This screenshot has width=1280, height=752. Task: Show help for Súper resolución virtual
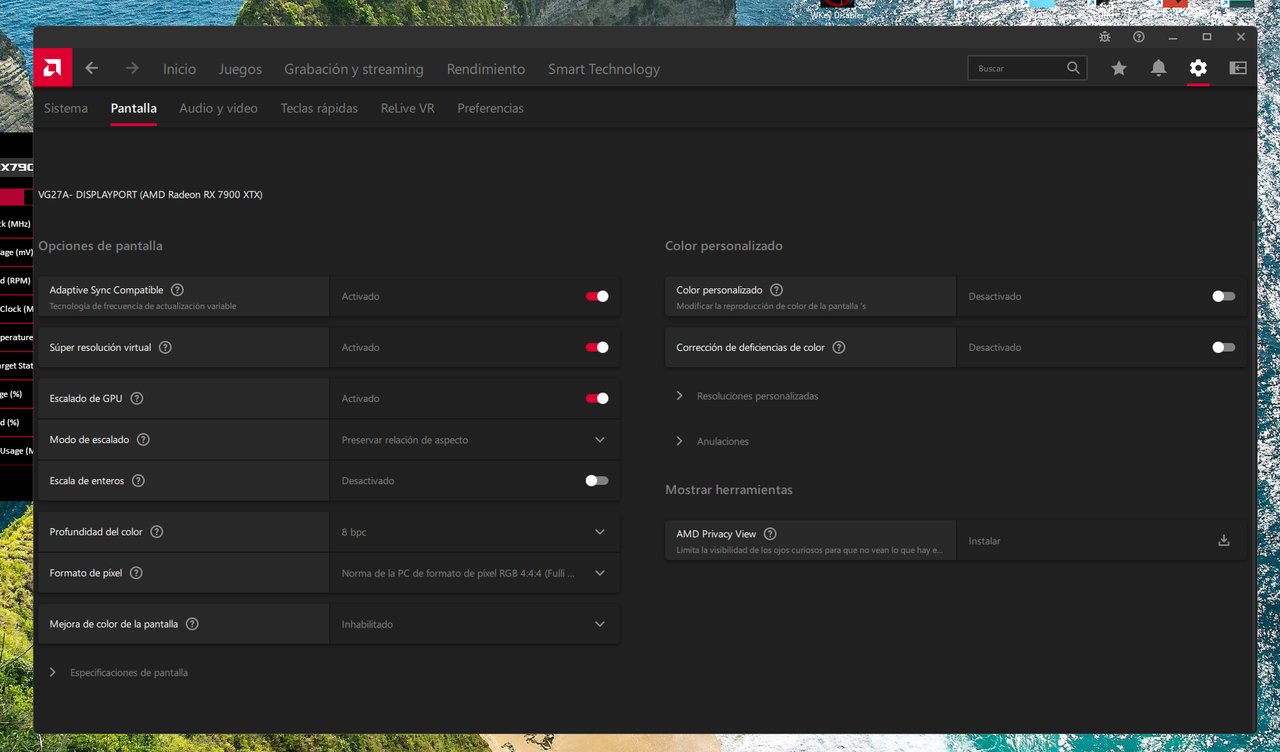[165, 347]
